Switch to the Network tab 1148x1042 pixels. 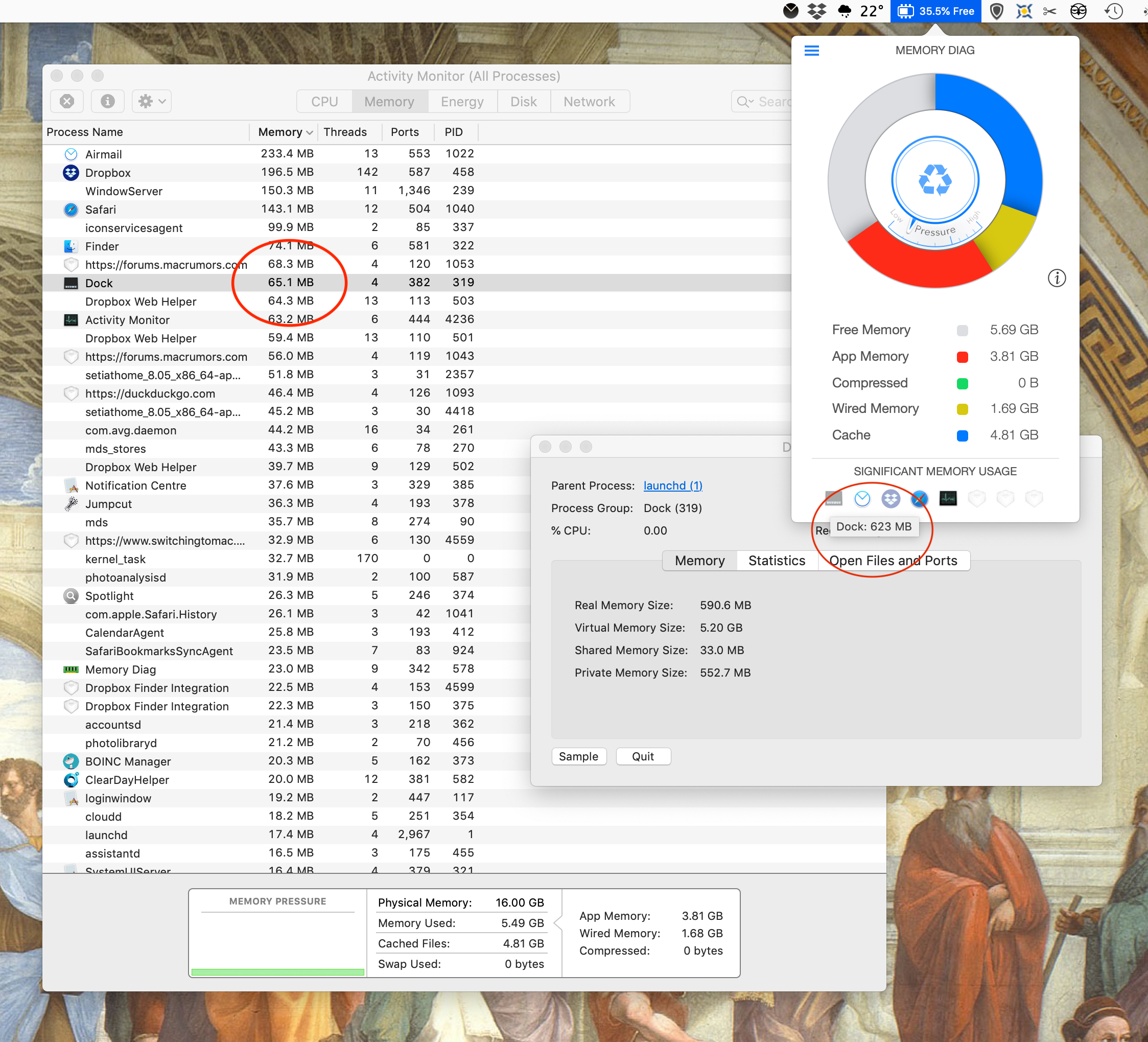(590, 101)
